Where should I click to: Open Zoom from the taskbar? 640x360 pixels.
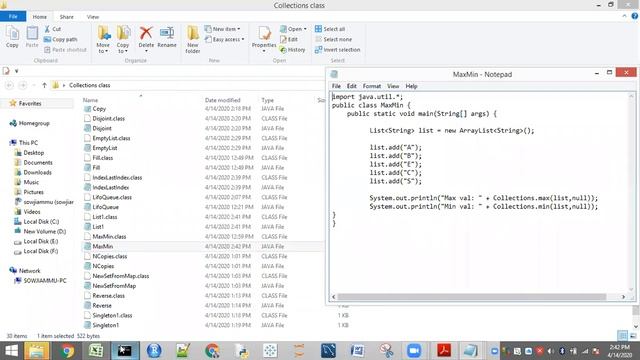(x=414, y=351)
